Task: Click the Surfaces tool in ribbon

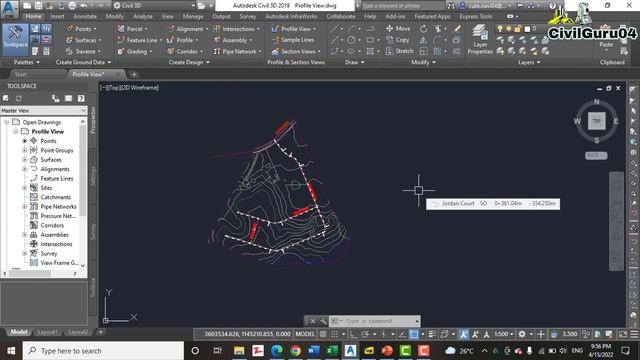Action: click(x=83, y=40)
